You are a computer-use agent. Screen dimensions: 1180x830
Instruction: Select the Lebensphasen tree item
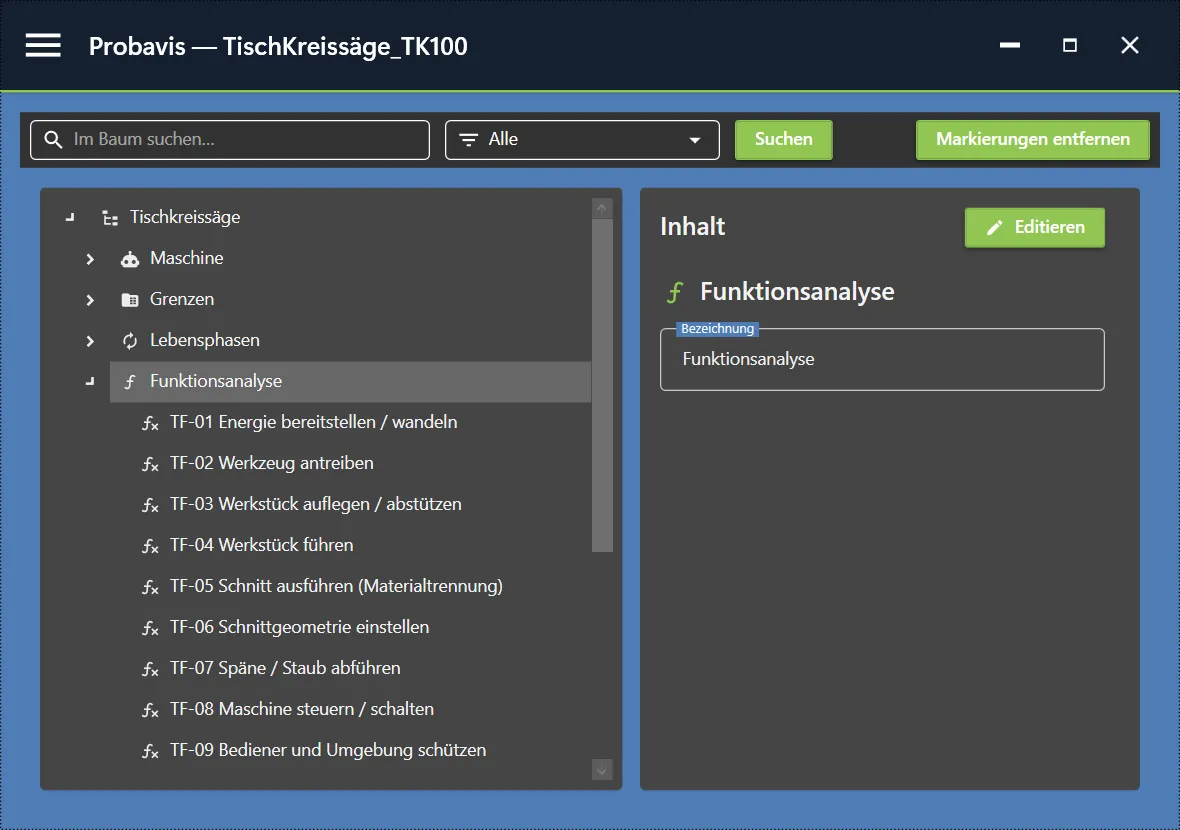tap(205, 340)
